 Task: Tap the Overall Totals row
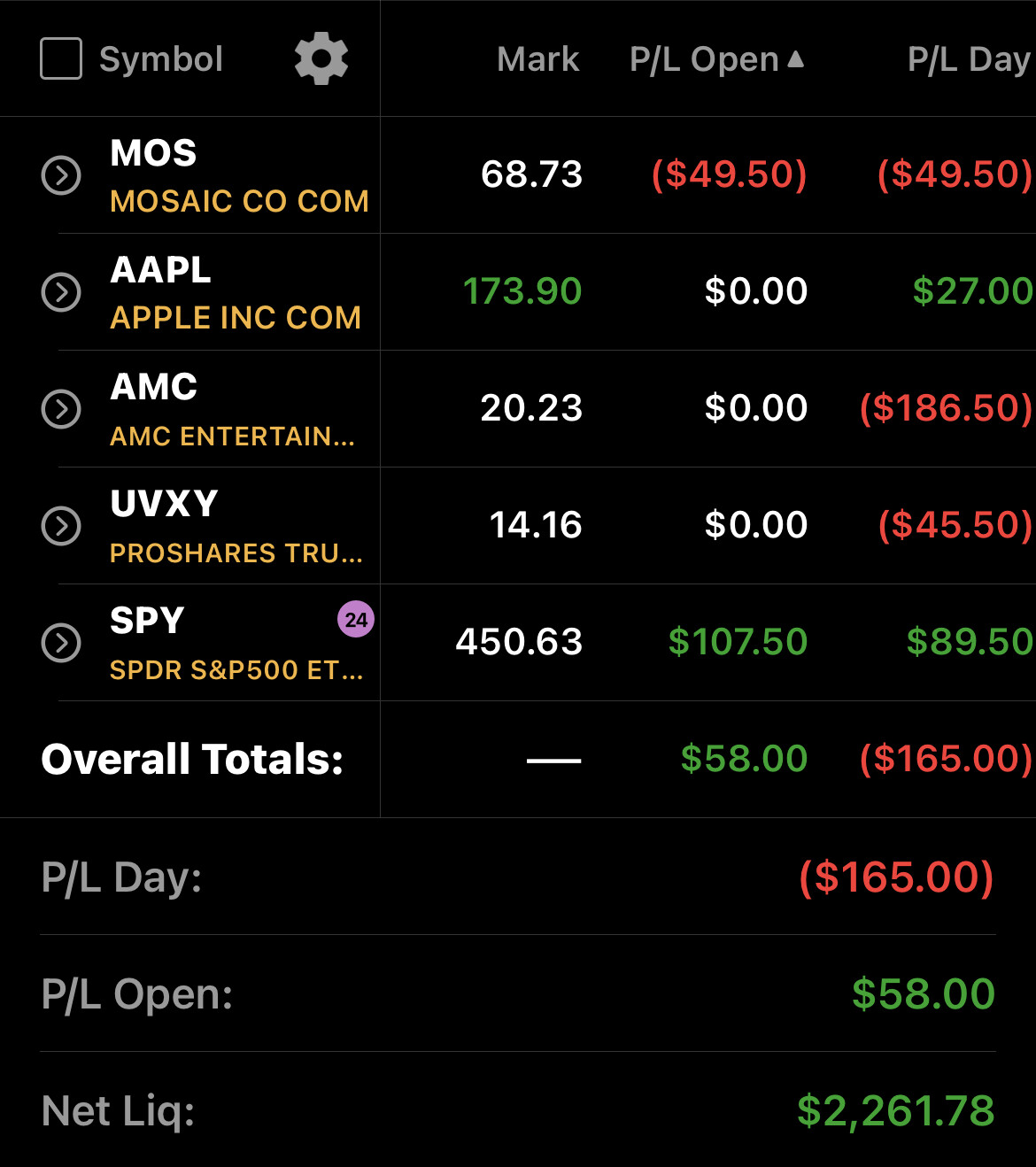[518, 760]
